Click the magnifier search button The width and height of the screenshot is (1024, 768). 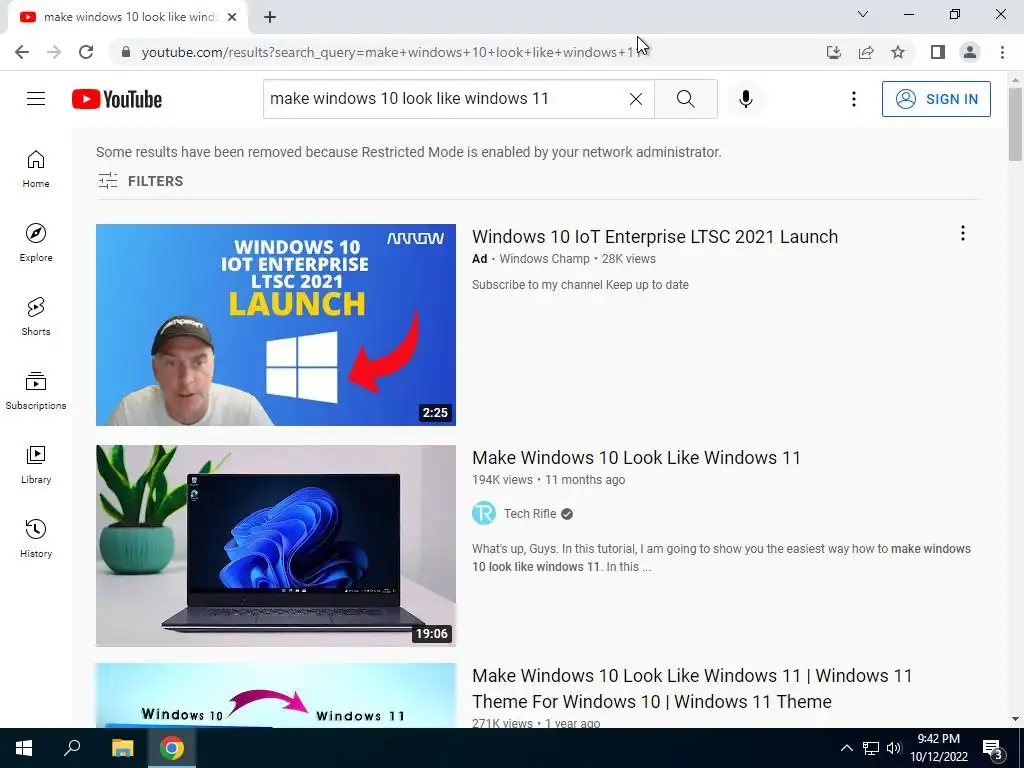[686, 99]
